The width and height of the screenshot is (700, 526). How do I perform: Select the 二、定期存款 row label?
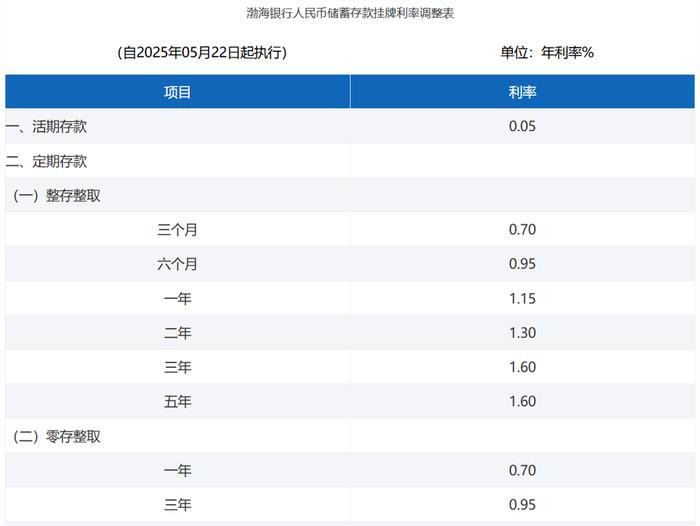click(46, 161)
